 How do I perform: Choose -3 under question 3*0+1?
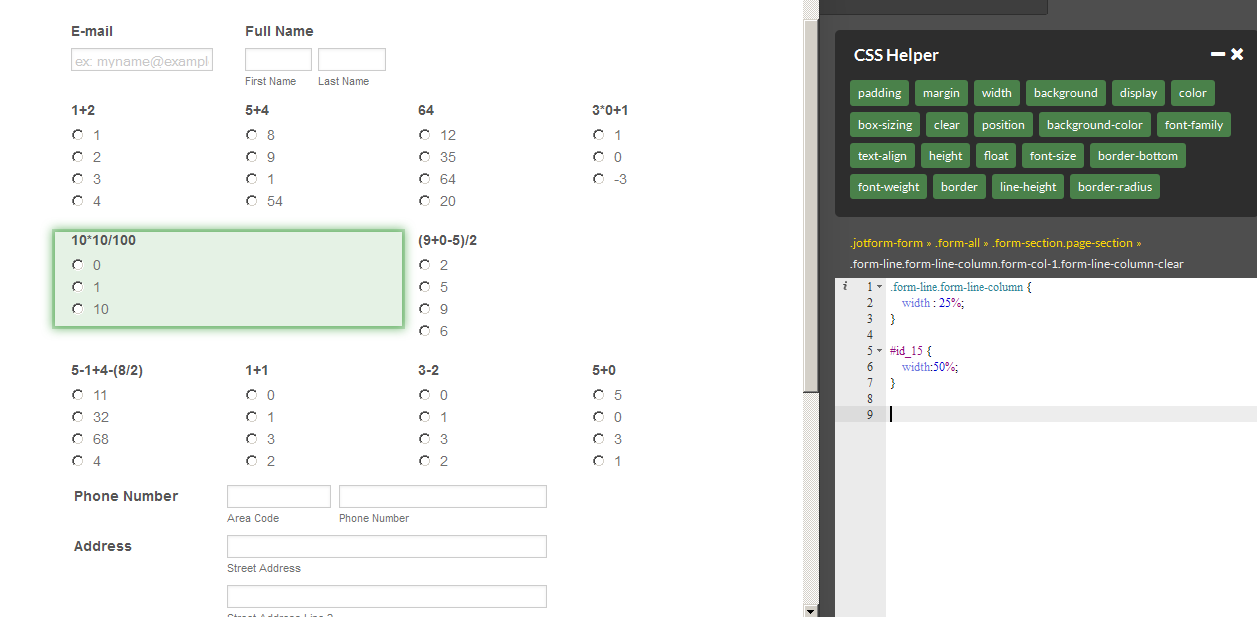(x=599, y=179)
